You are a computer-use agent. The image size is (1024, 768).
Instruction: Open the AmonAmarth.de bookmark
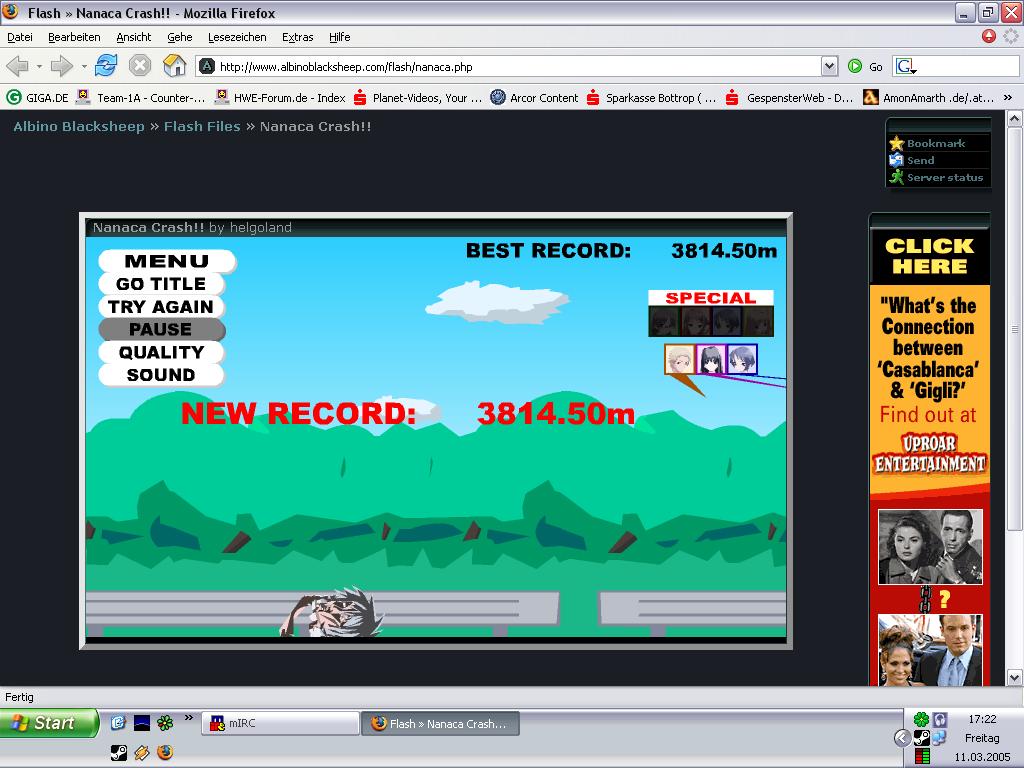pos(929,98)
